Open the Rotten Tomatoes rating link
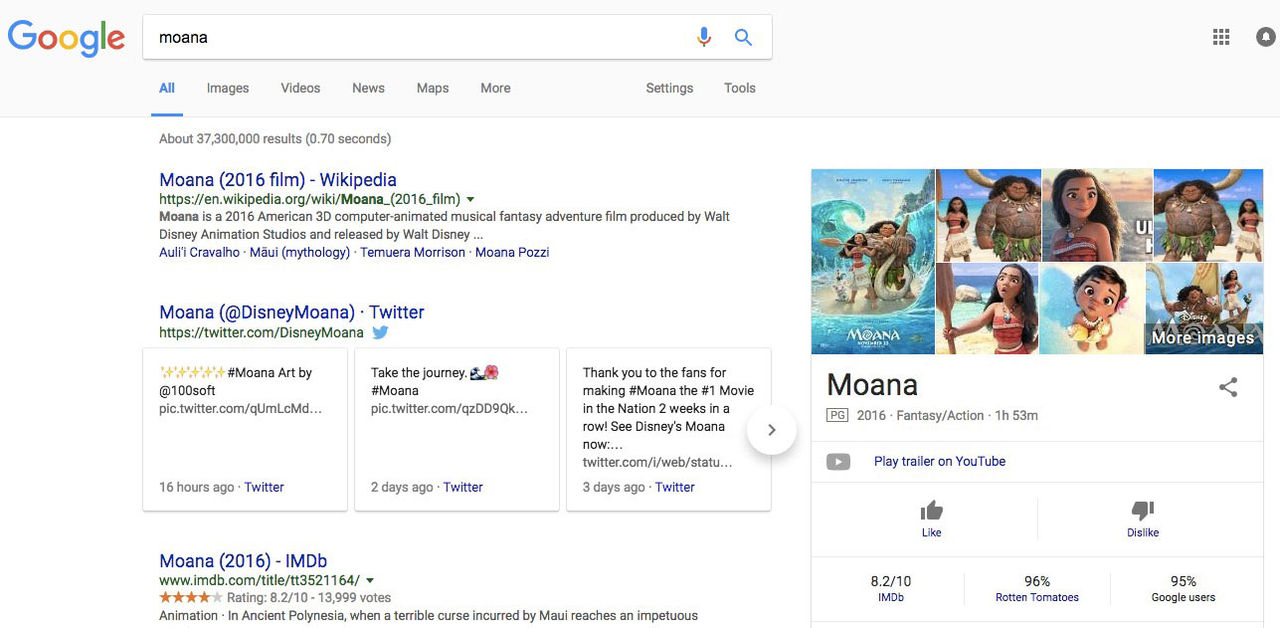Screen dimensions: 1280x628 point(1037,597)
